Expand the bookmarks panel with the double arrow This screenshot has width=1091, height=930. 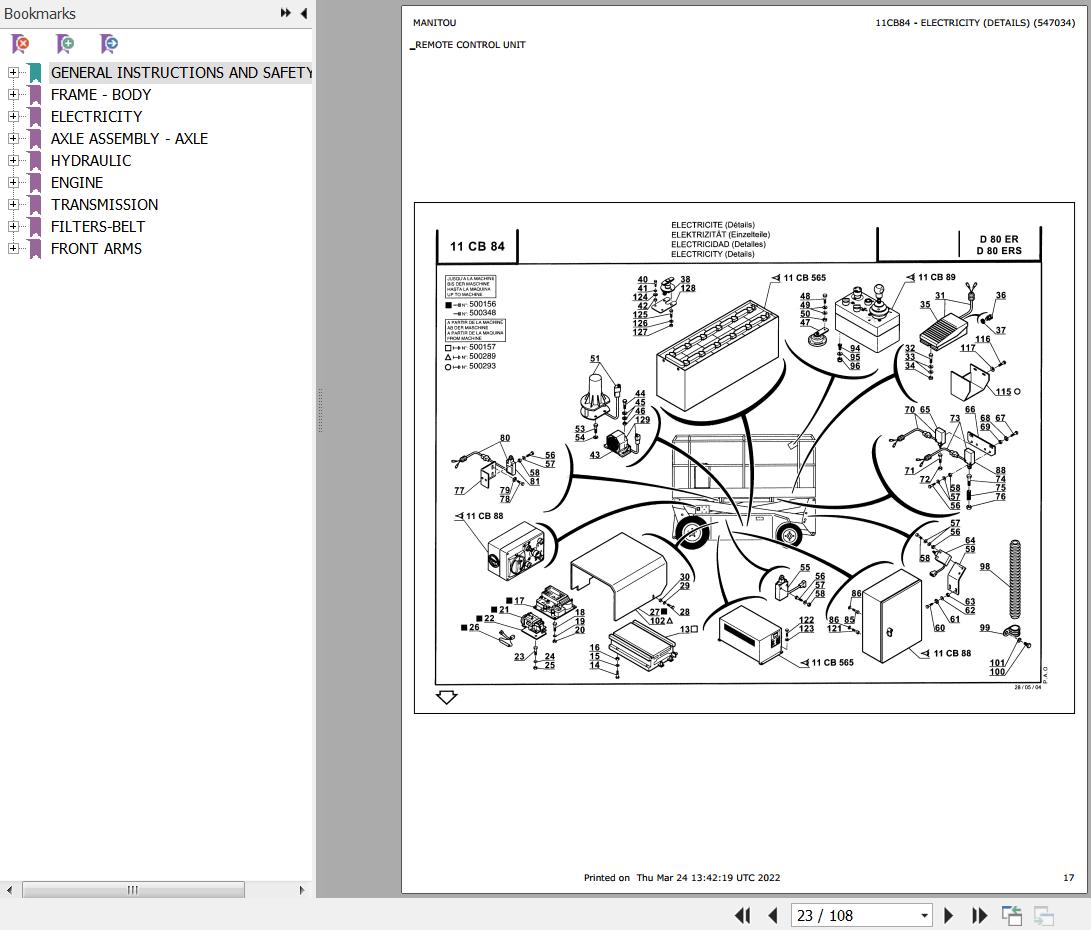[x=285, y=13]
